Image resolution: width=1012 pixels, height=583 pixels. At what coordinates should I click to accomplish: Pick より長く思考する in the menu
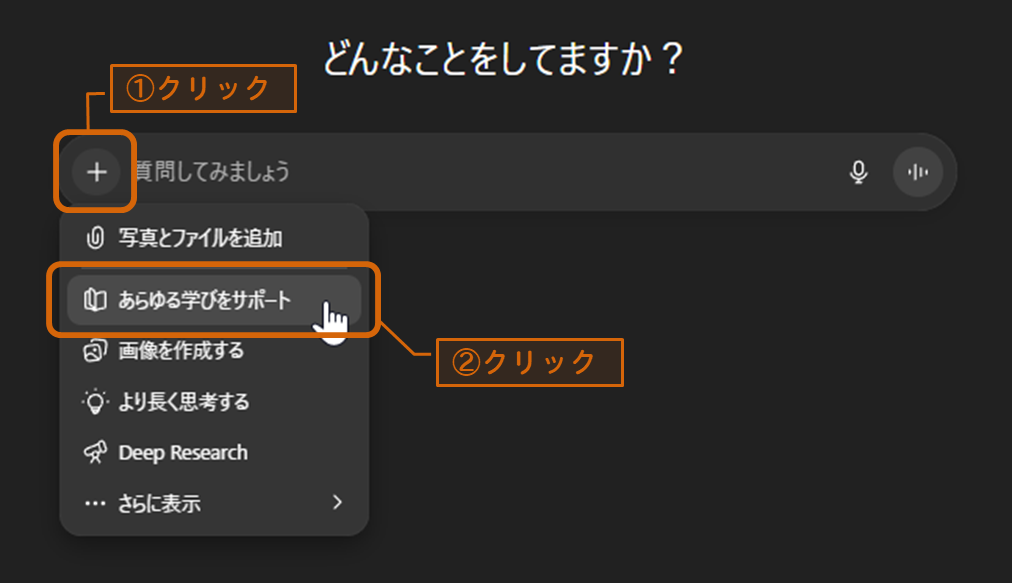[x=184, y=402]
